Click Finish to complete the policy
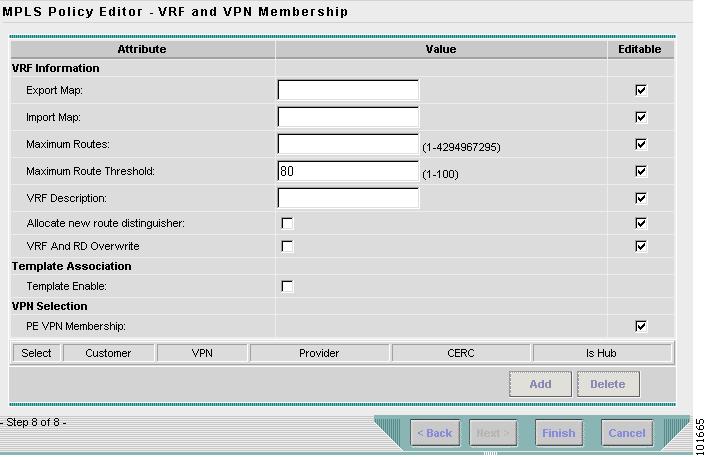The image size is (706, 457). pos(559,433)
